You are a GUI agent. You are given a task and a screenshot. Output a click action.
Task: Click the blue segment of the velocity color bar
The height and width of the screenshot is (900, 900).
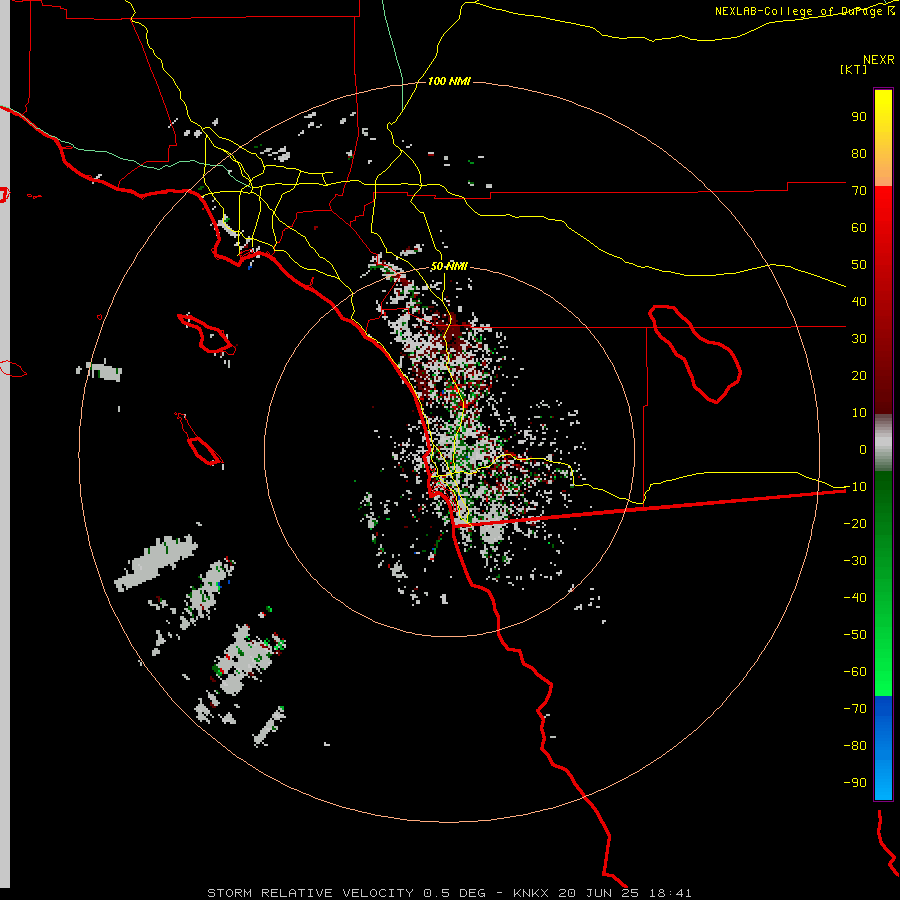pos(883,748)
